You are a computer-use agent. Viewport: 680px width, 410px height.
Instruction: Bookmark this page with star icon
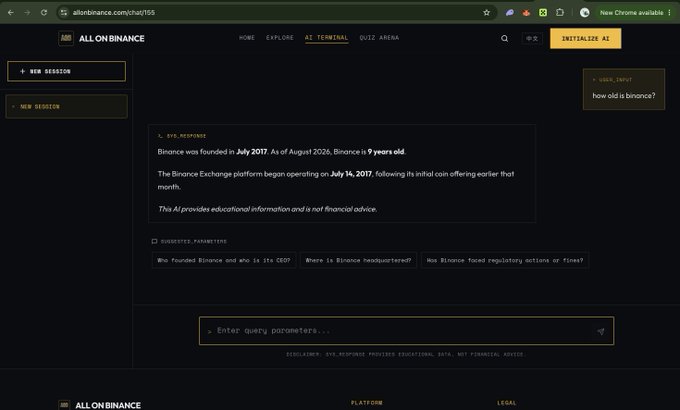pyautogui.click(x=487, y=13)
